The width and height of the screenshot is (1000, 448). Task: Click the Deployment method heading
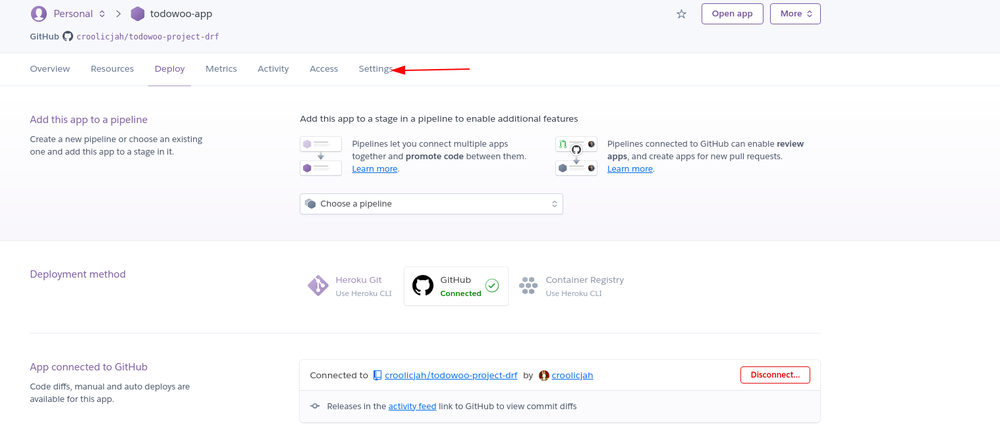(x=78, y=274)
